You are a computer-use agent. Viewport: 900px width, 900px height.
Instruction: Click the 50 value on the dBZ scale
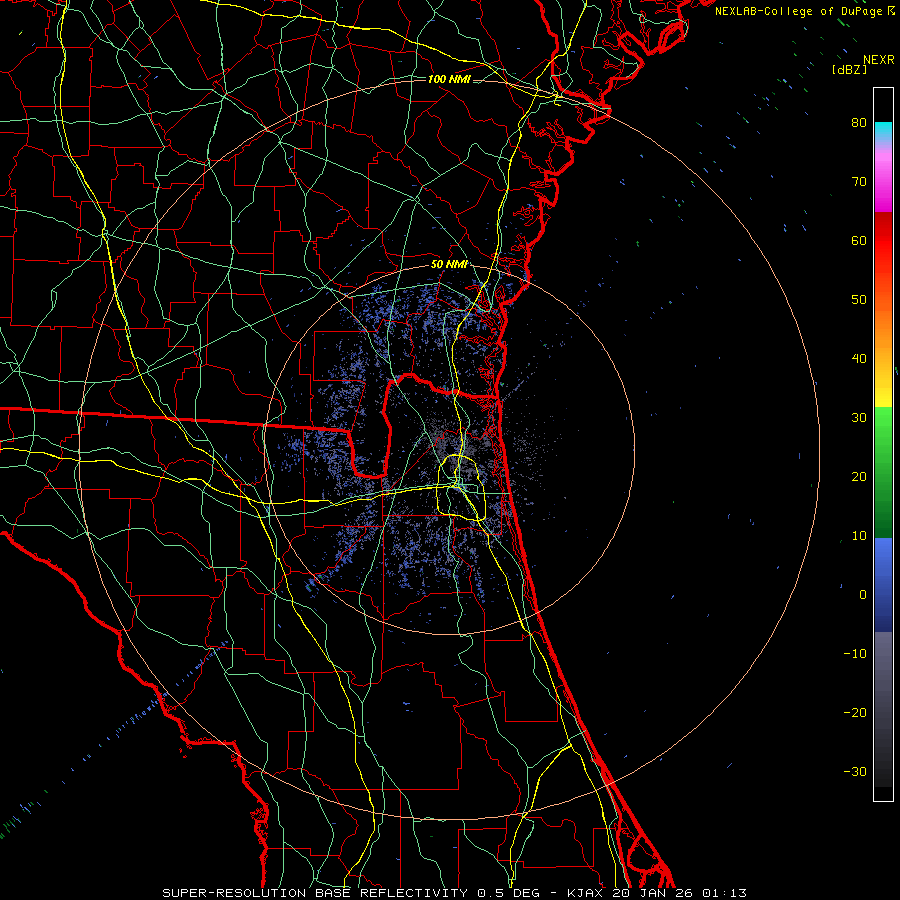click(x=859, y=300)
